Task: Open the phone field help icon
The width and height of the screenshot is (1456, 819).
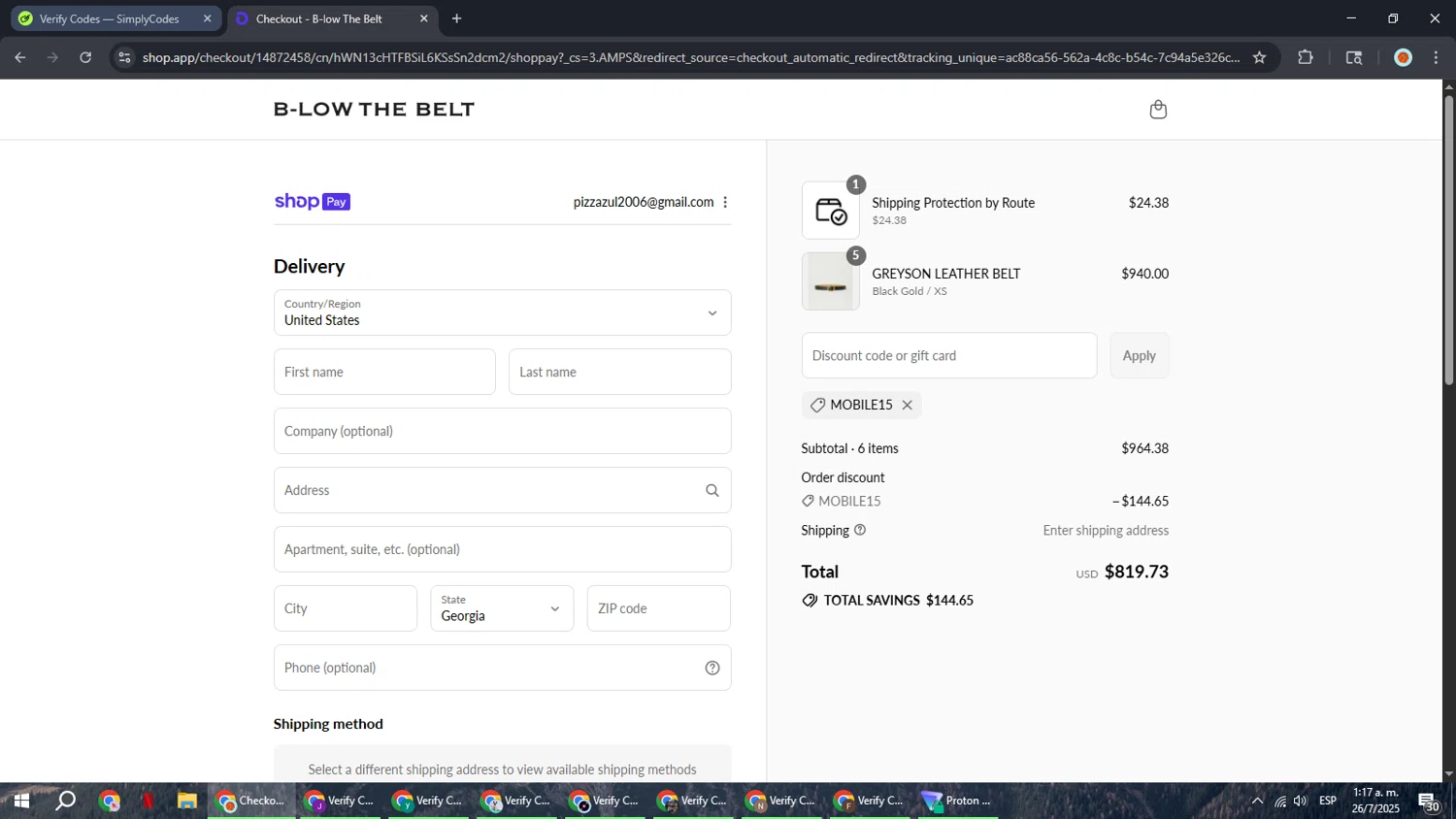Action: point(711,668)
